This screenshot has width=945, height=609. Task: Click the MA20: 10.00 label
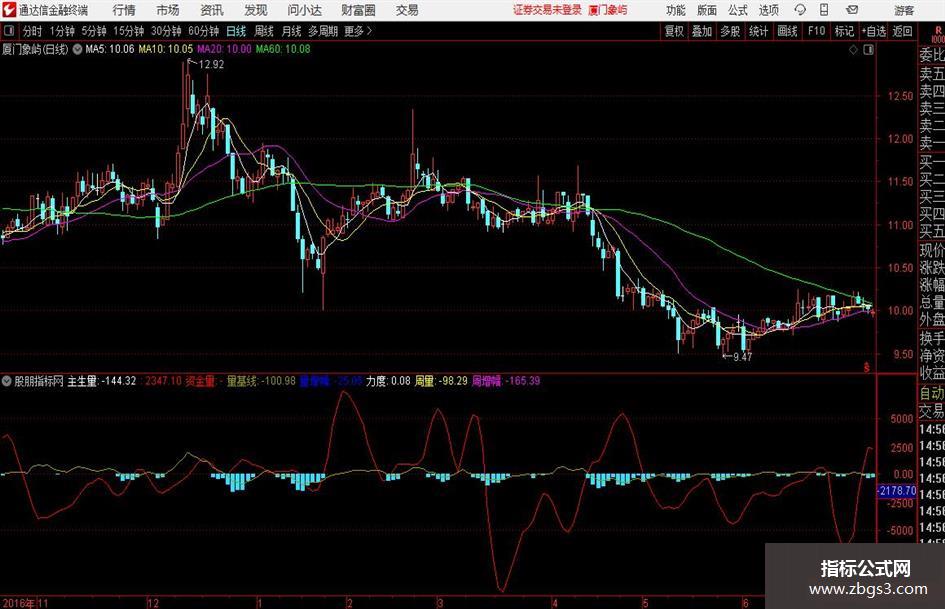[x=224, y=49]
